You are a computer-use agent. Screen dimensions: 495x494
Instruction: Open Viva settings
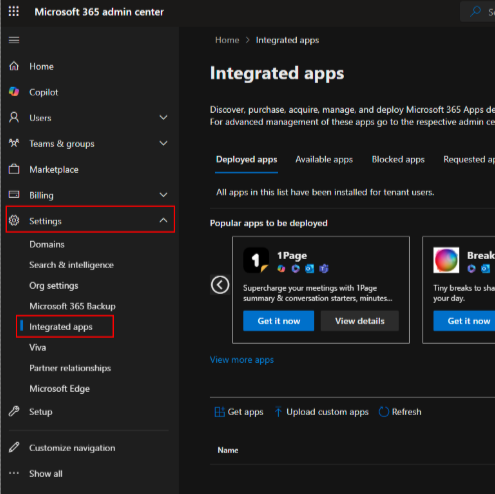[38, 347]
